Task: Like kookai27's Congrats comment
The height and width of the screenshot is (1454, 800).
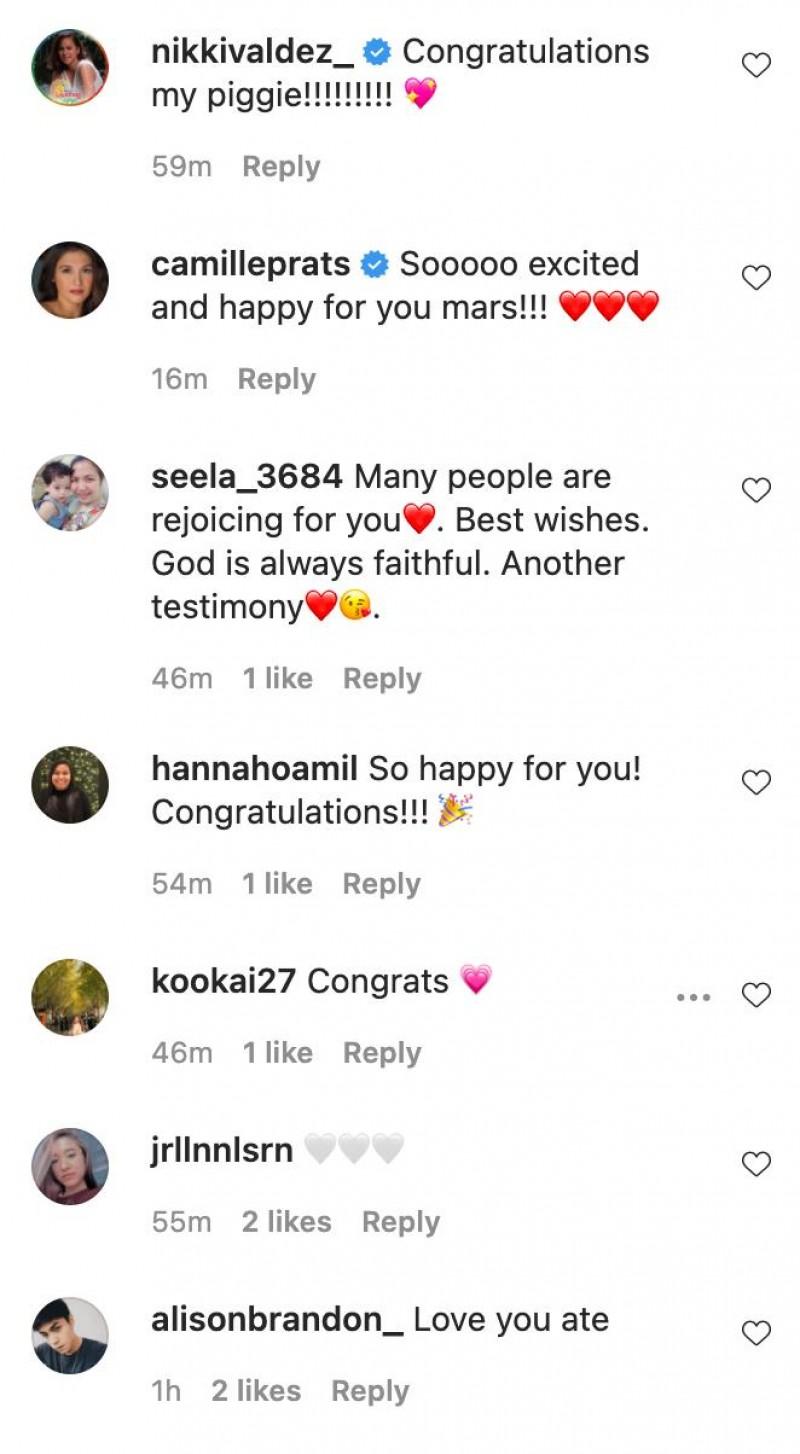Action: 756,995
